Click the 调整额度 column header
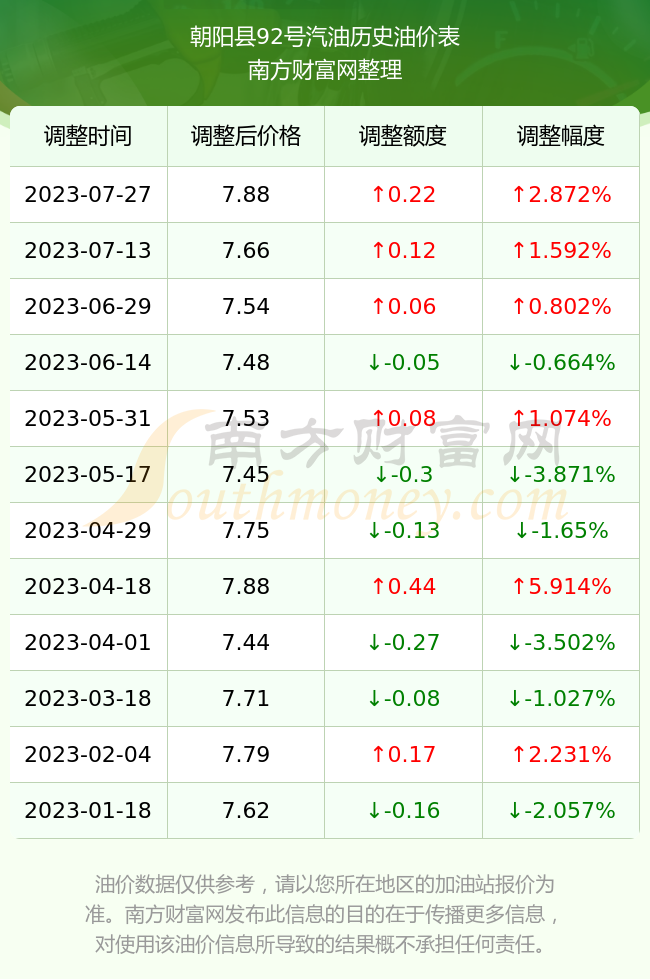 tap(403, 136)
